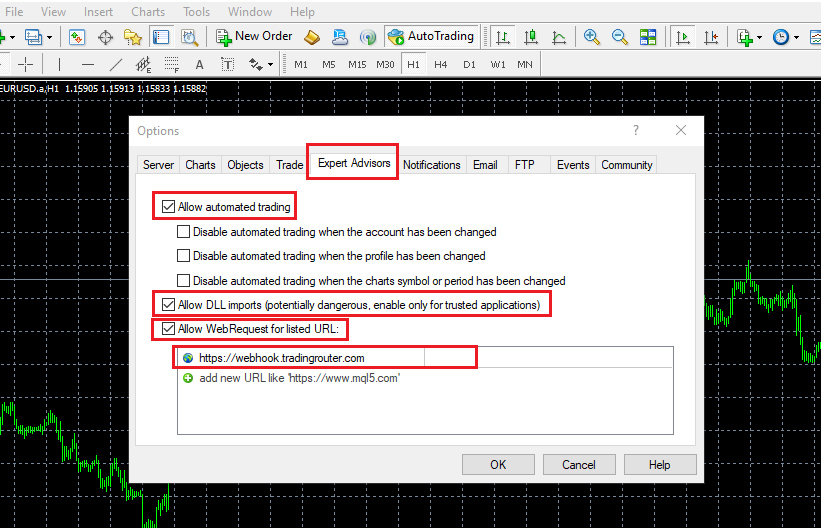Open the Tools menu
The image size is (821, 528).
(196, 12)
